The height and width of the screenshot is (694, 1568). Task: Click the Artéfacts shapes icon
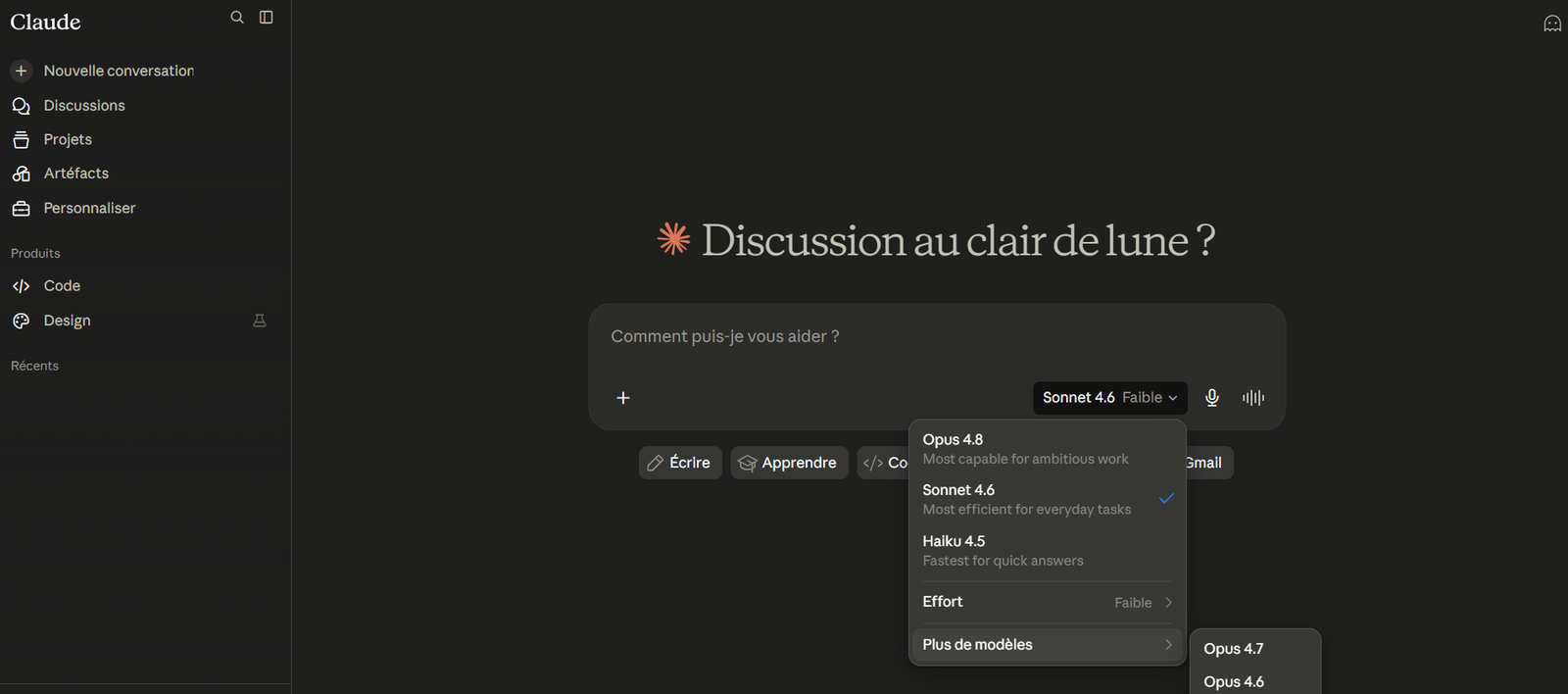pyautogui.click(x=21, y=173)
